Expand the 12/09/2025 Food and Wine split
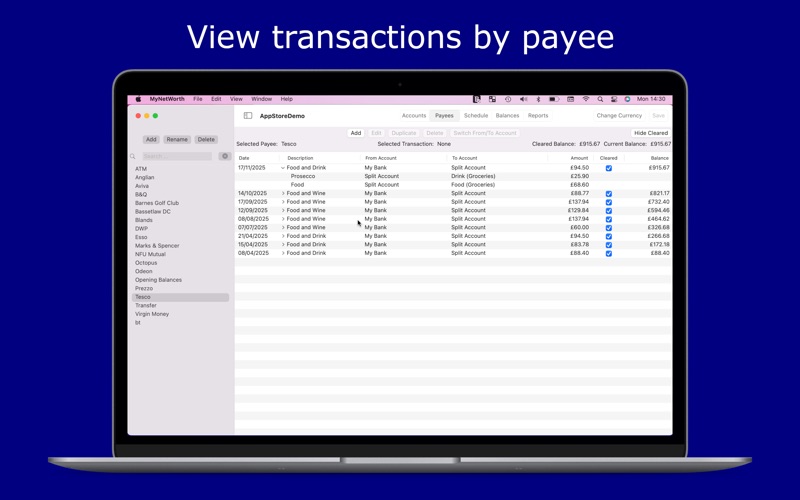Image resolution: width=800 pixels, height=500 pixels. click(283, 210)
